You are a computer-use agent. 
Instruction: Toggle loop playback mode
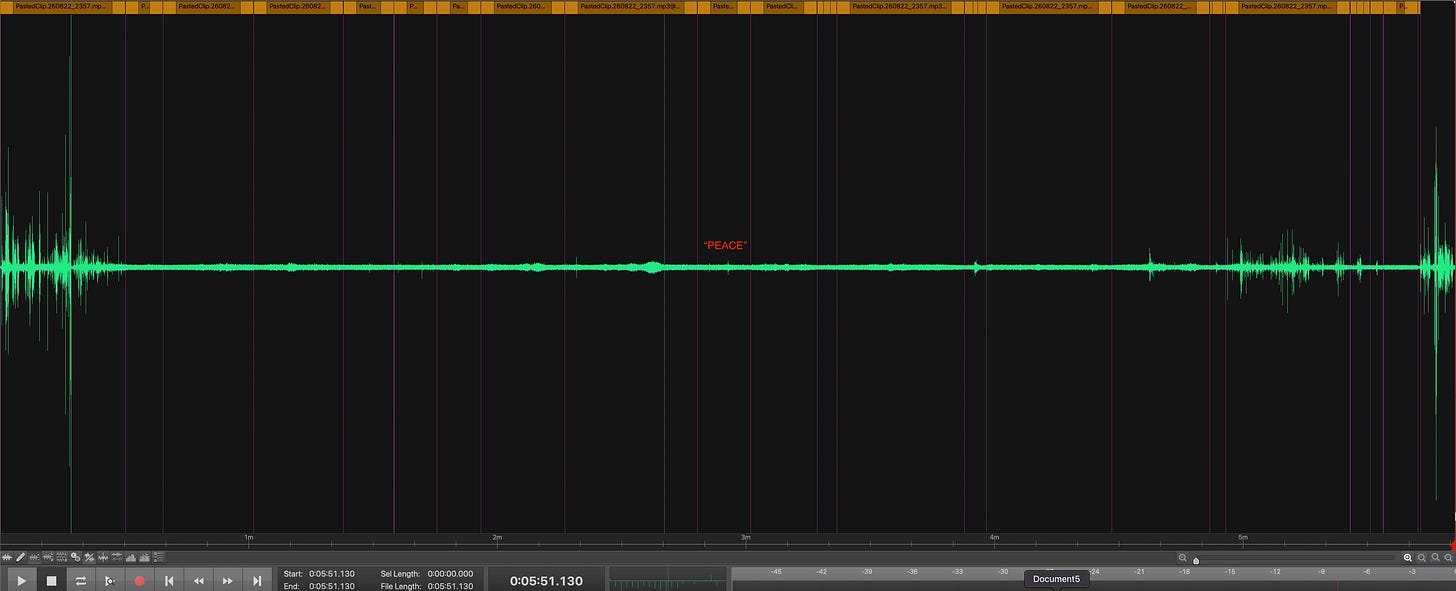(x=81, y=580)
